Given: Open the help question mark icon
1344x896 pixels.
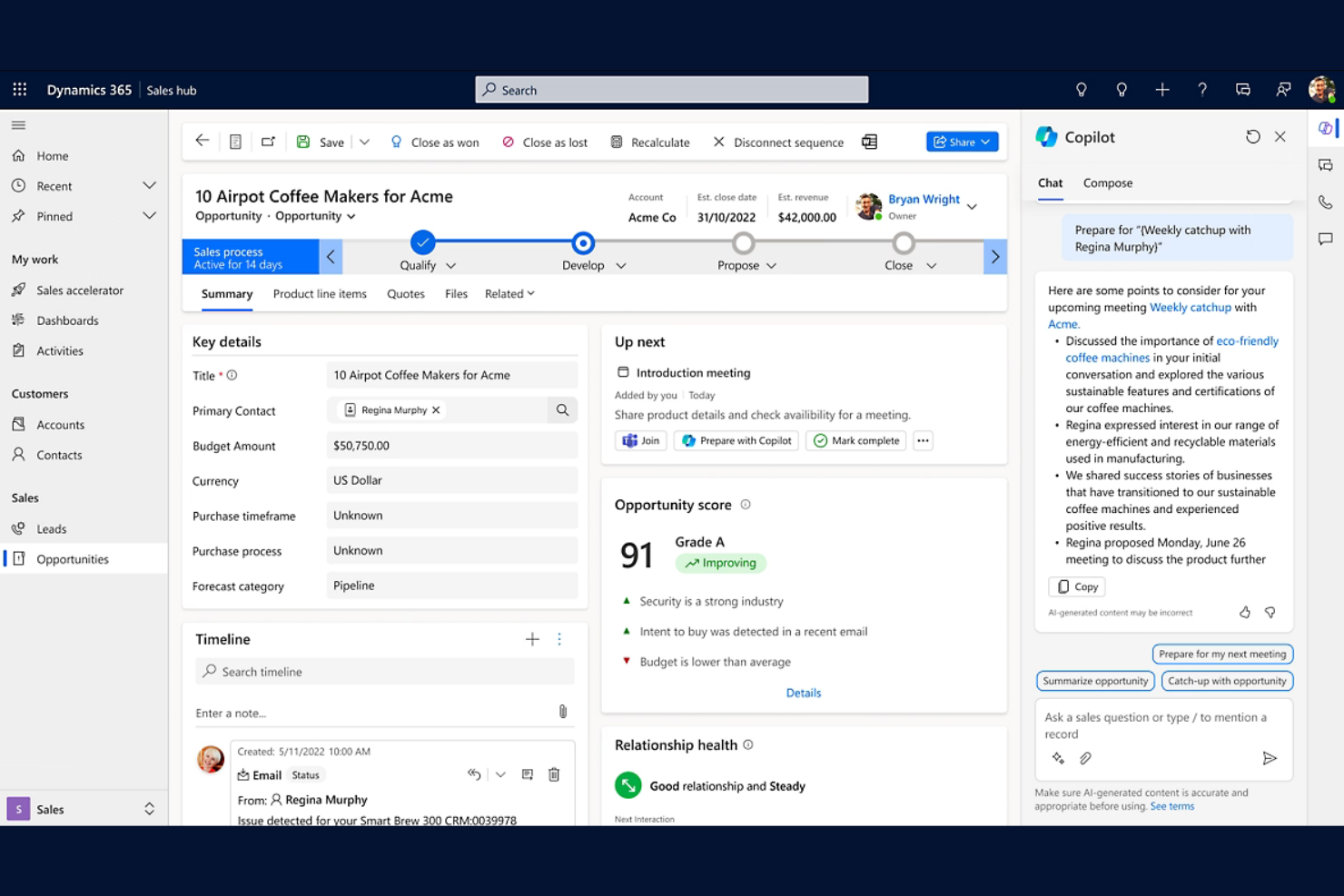Looking at the screenshot, I should tap(1202, 89).
